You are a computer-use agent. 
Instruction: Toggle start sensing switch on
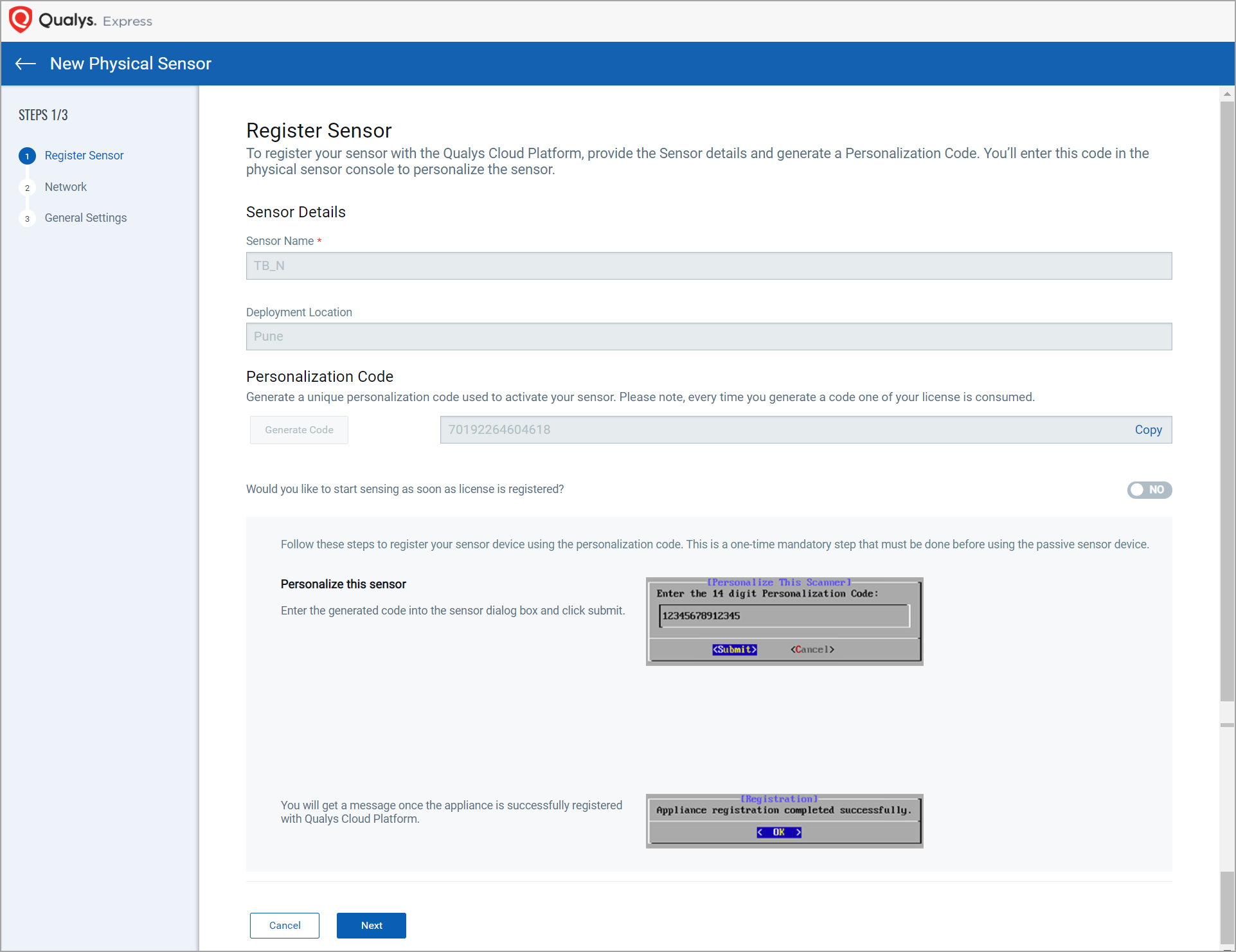[x=1149, y=490]
